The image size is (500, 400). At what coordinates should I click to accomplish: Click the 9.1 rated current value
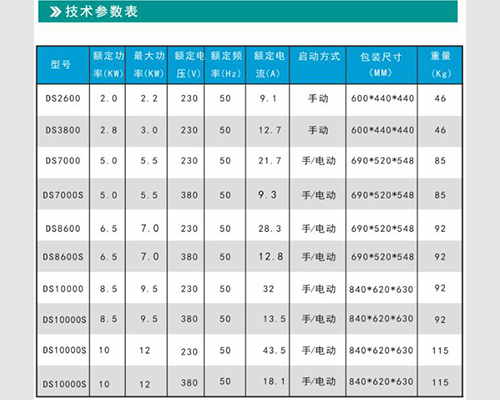(x=268, y=98)
